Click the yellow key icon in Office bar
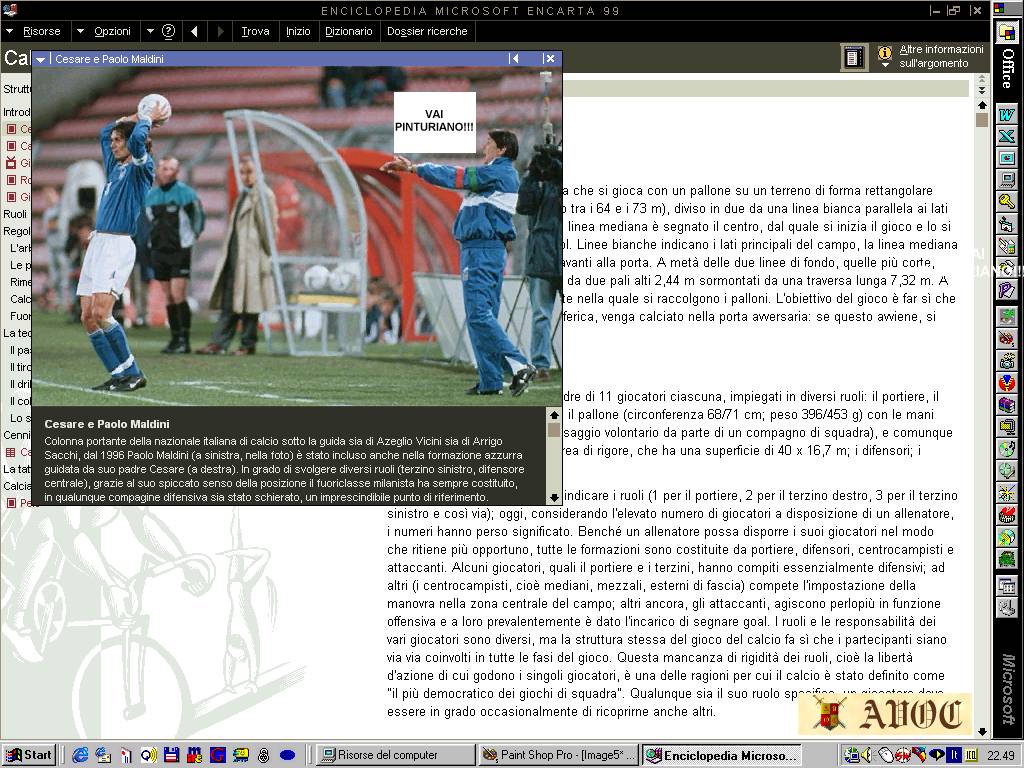Viewport: 1024px width, 768px height. (x=1006, y=201)
